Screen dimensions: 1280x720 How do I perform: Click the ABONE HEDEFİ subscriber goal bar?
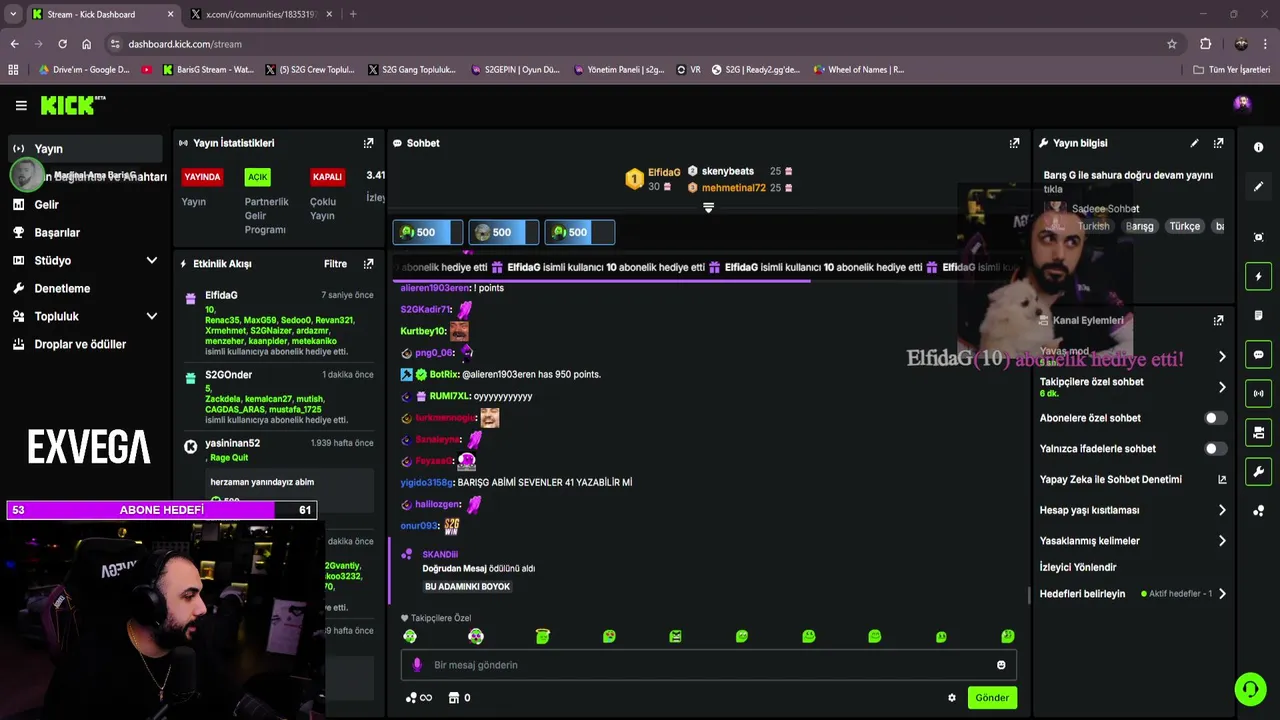(x=161, y=510)
